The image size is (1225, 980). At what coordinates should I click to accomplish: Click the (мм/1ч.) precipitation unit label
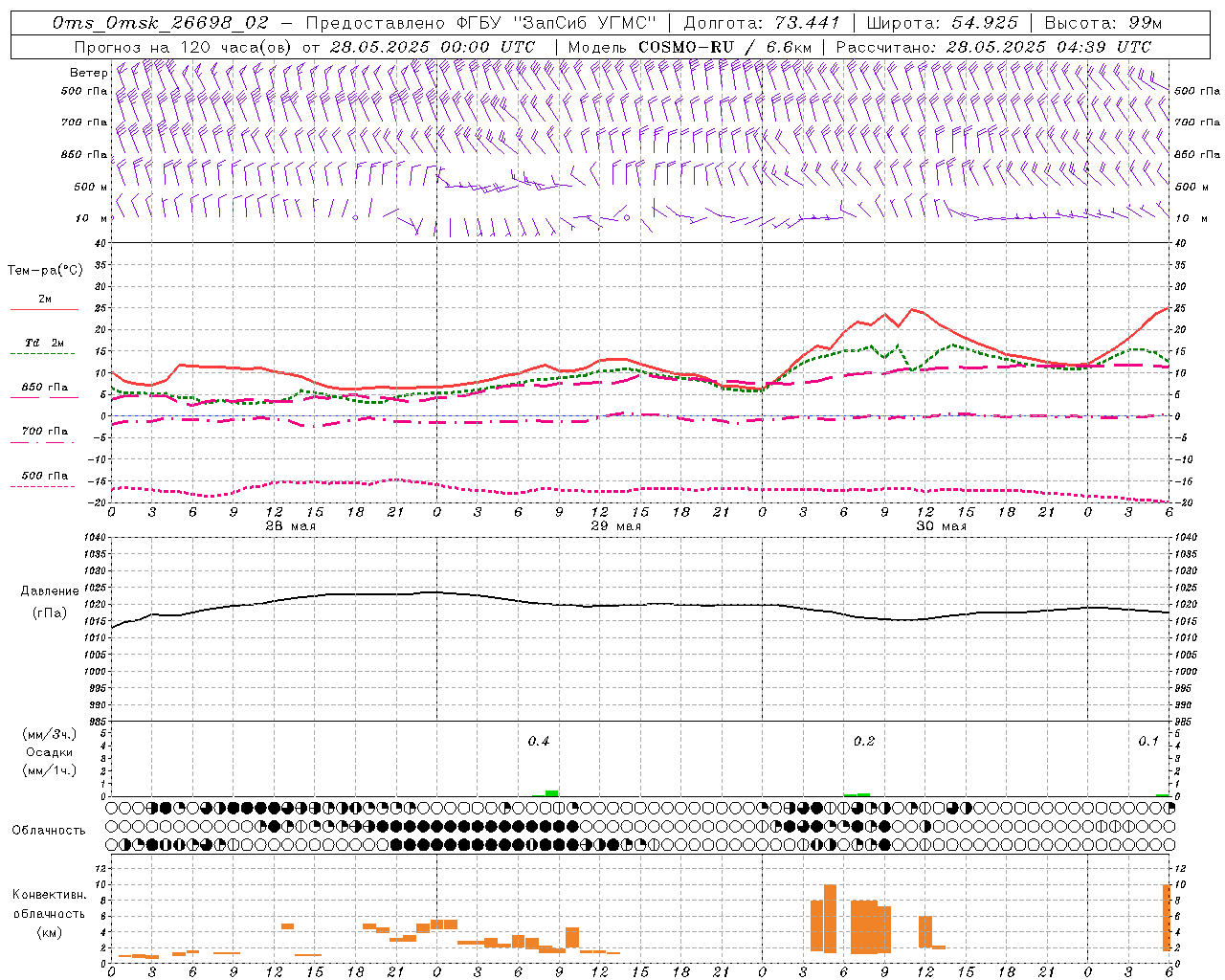point(50,770)
